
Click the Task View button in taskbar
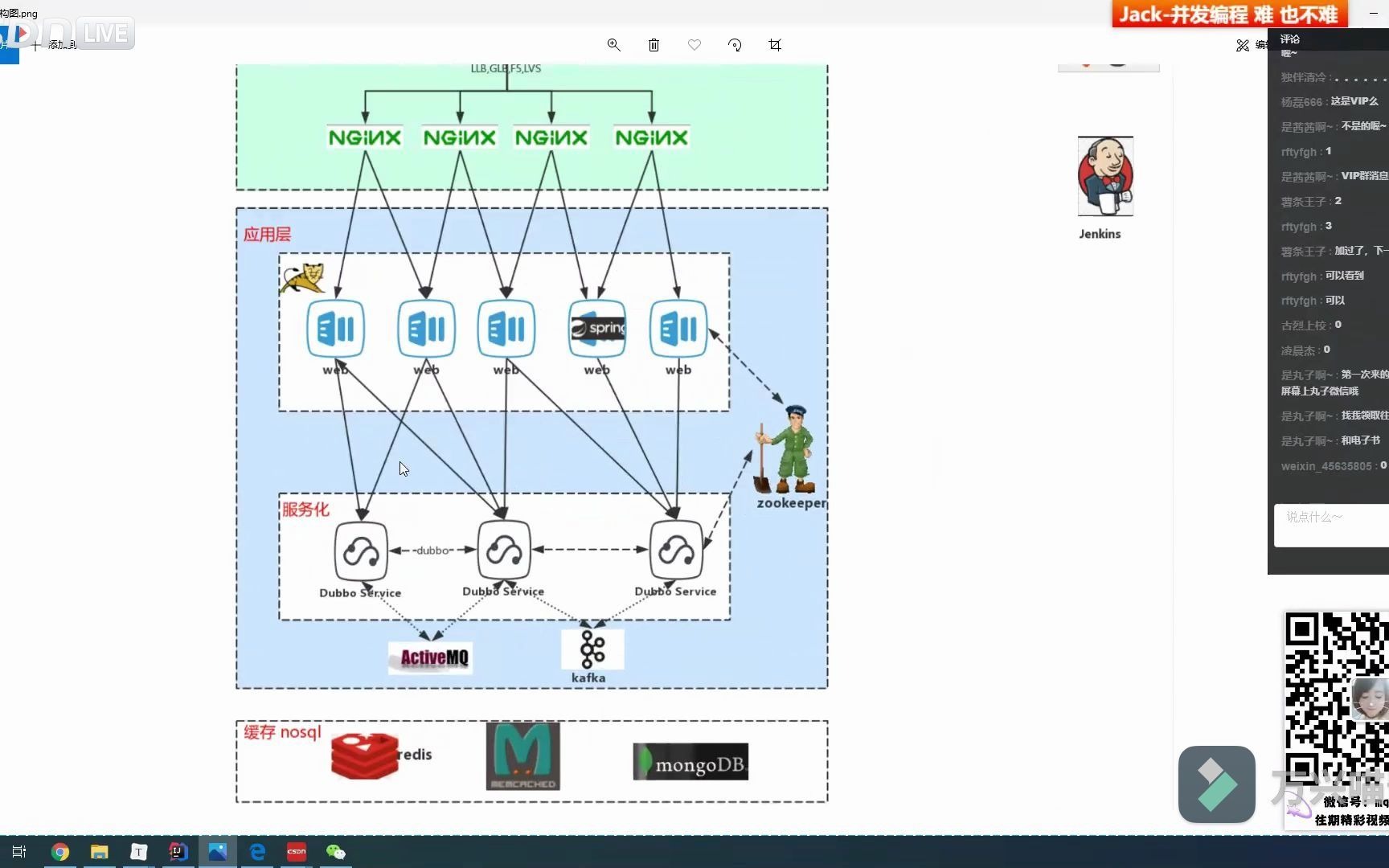(19, 852)
